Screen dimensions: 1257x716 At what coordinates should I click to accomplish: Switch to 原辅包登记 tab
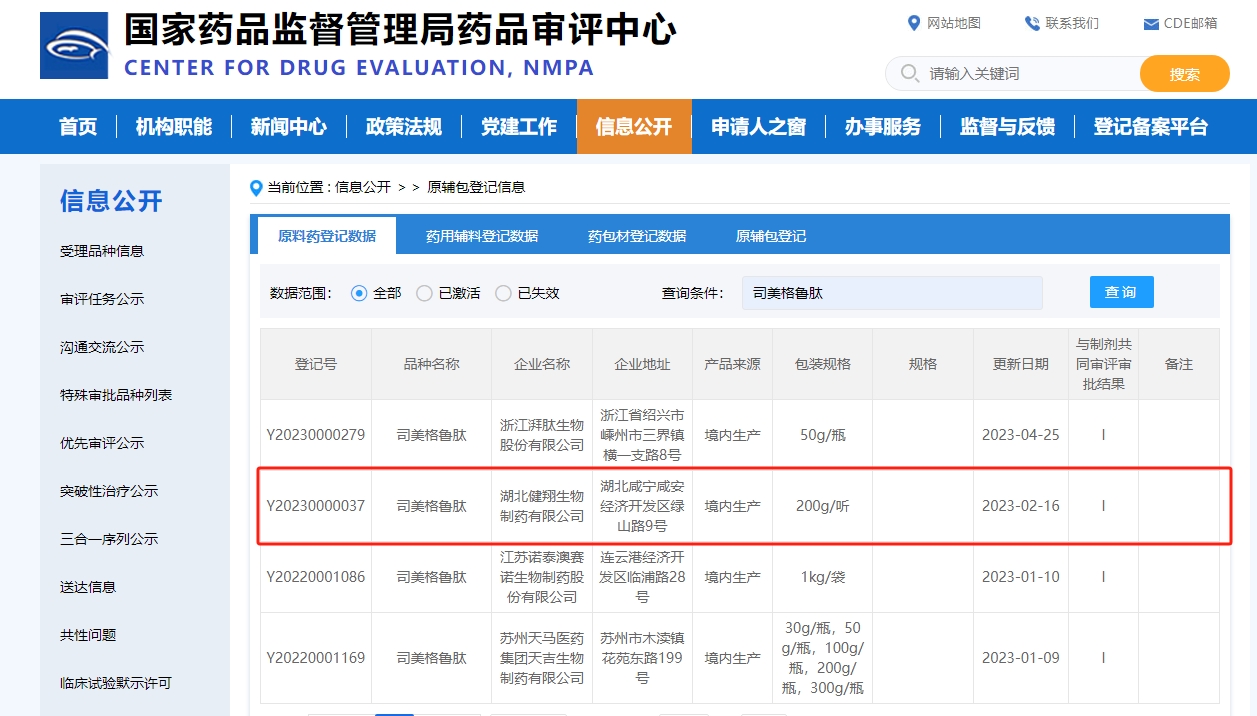[x=771, y=237]
